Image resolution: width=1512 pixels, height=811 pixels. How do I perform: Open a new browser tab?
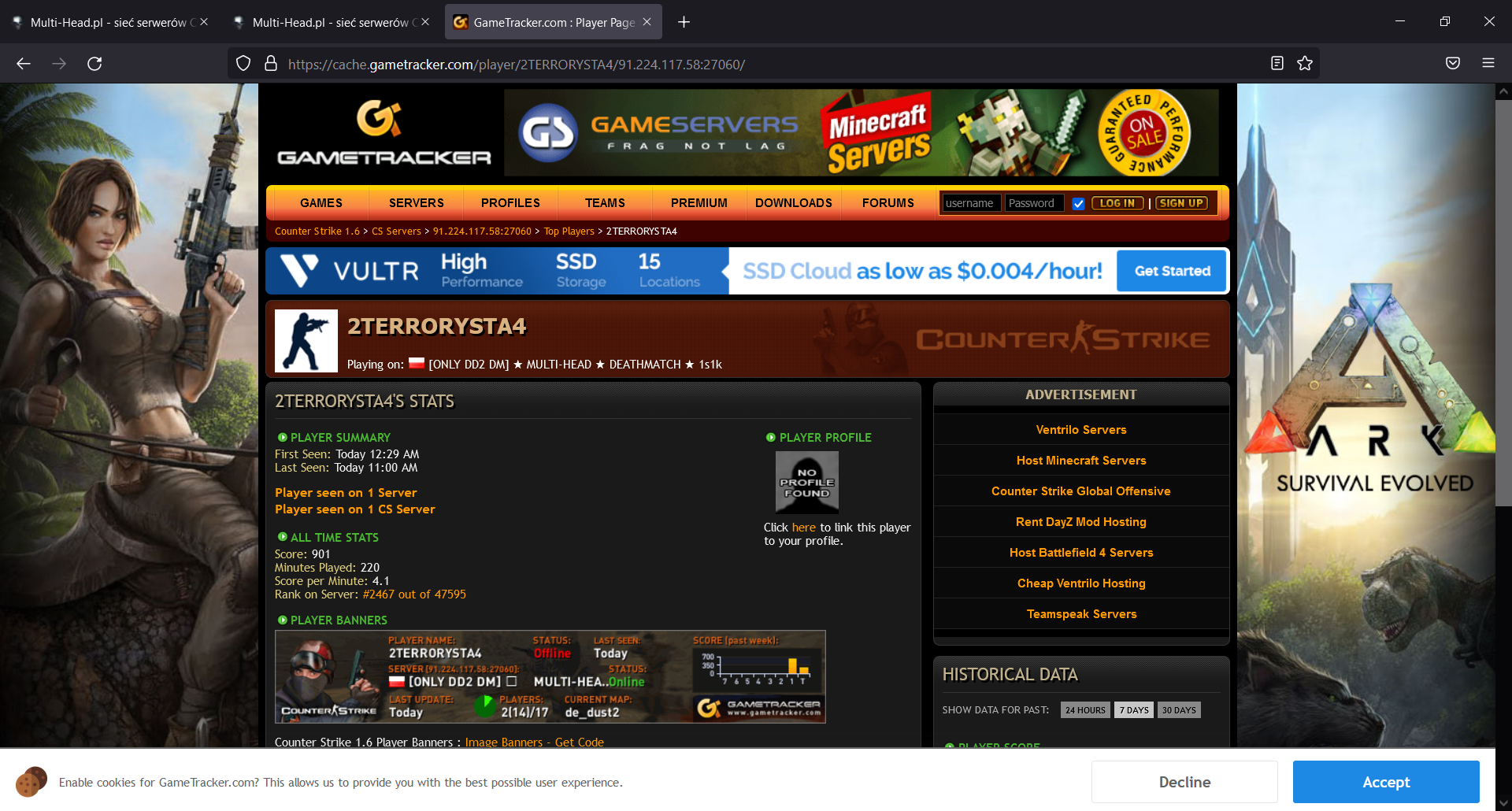pos(684,22)
